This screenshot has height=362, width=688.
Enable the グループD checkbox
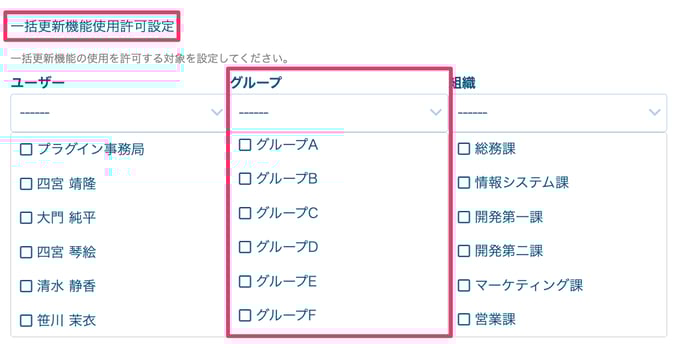245,247
